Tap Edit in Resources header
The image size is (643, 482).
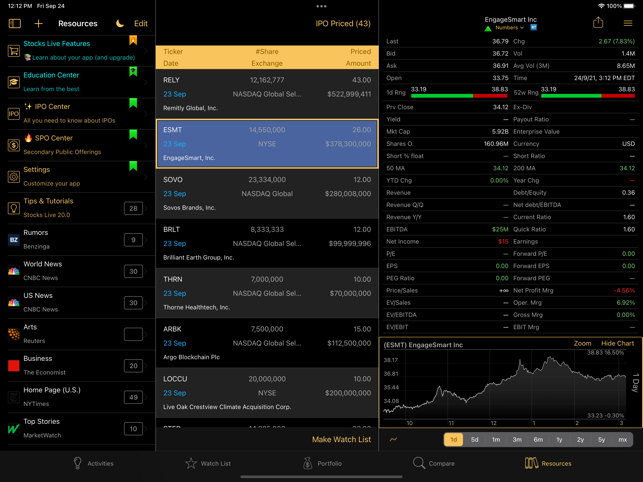[141, 23]
